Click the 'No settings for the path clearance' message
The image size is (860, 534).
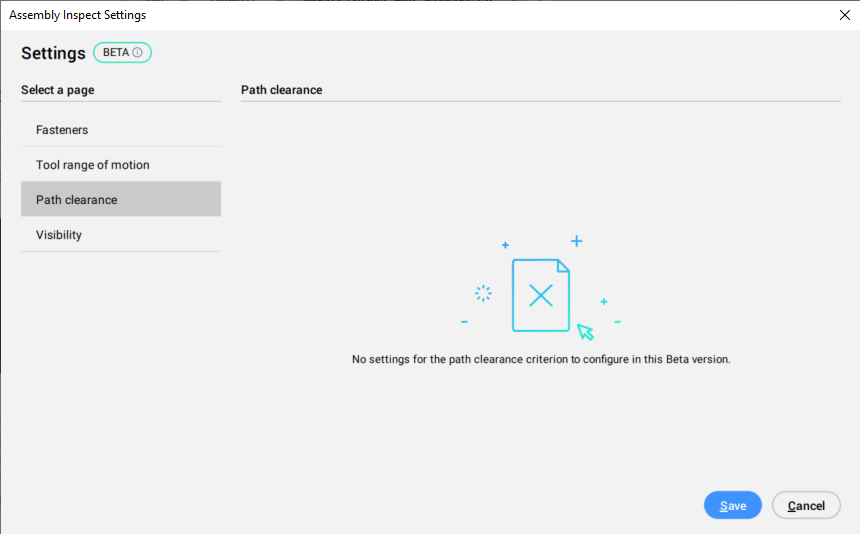(541, 360)
